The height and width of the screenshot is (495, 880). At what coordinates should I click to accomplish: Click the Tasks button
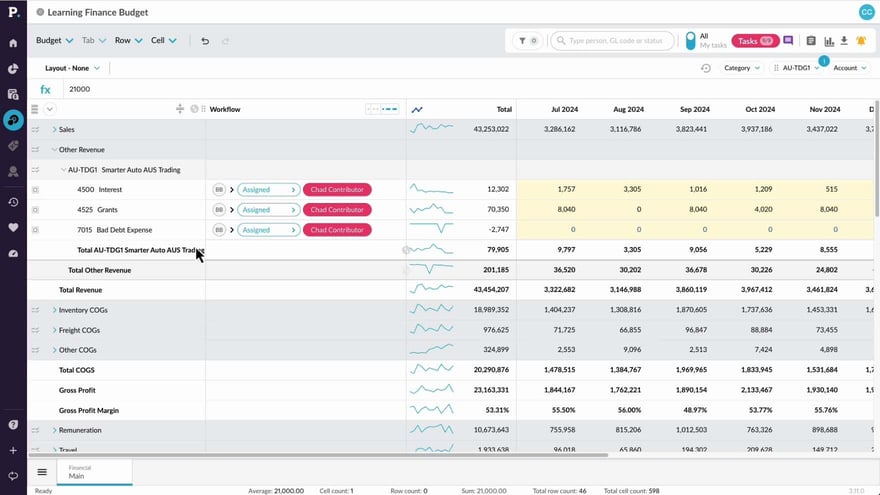point(755,41)
